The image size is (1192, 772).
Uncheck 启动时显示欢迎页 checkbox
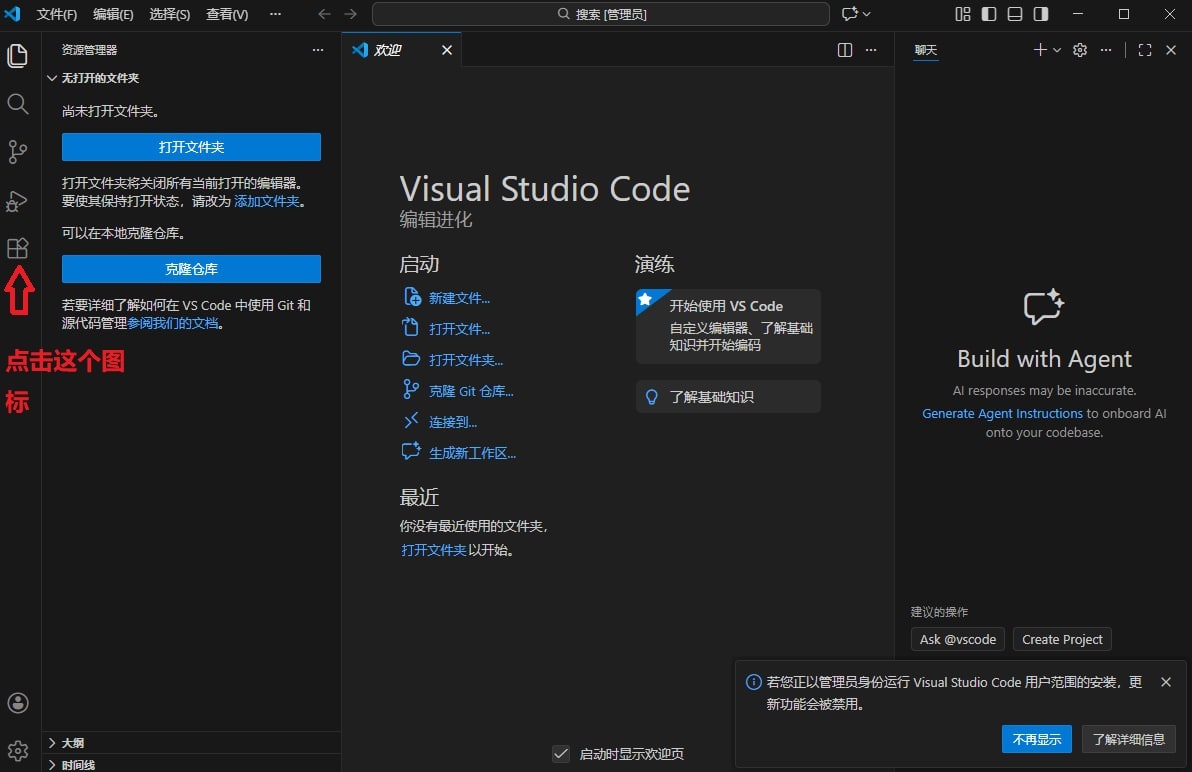click(x=561, y=754)
